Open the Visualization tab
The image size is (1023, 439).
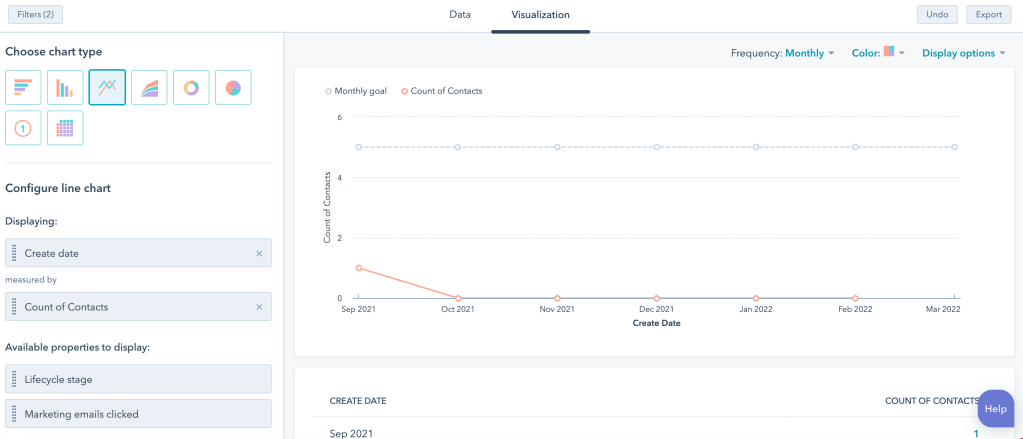(x=540, y=15)
